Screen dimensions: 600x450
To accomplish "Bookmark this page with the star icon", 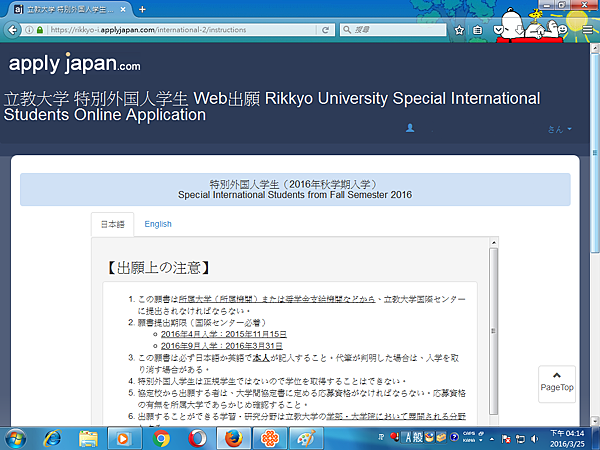I will click(459, 30).
